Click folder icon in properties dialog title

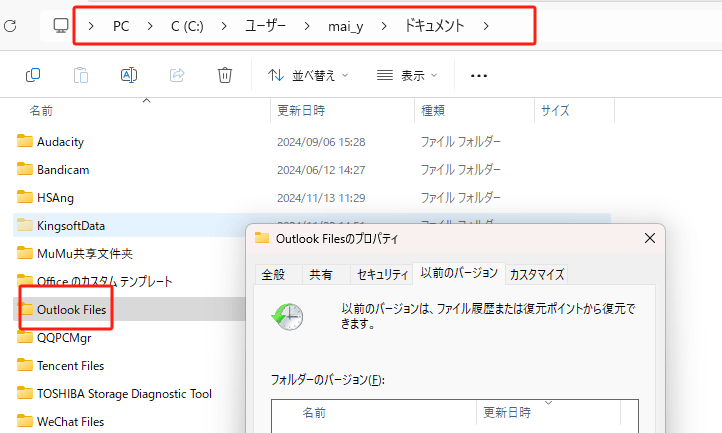click(262, 238)
